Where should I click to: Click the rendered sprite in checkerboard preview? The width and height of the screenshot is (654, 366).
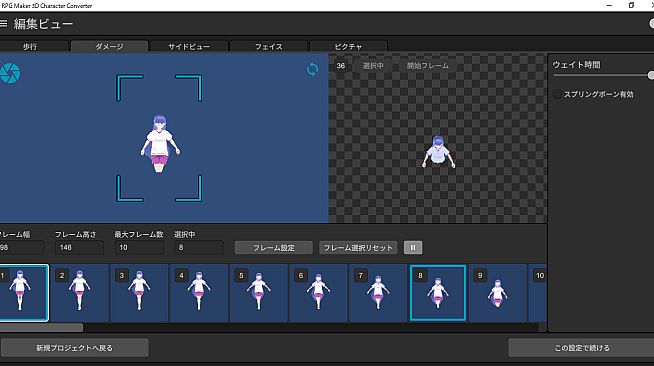click(x=438, y=152)
